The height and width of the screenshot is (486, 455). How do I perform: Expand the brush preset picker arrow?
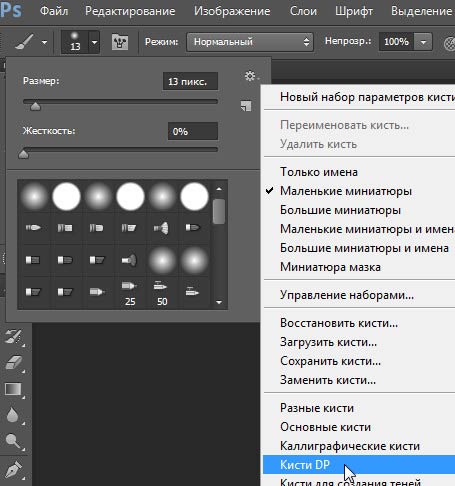[x=94, y=42]
